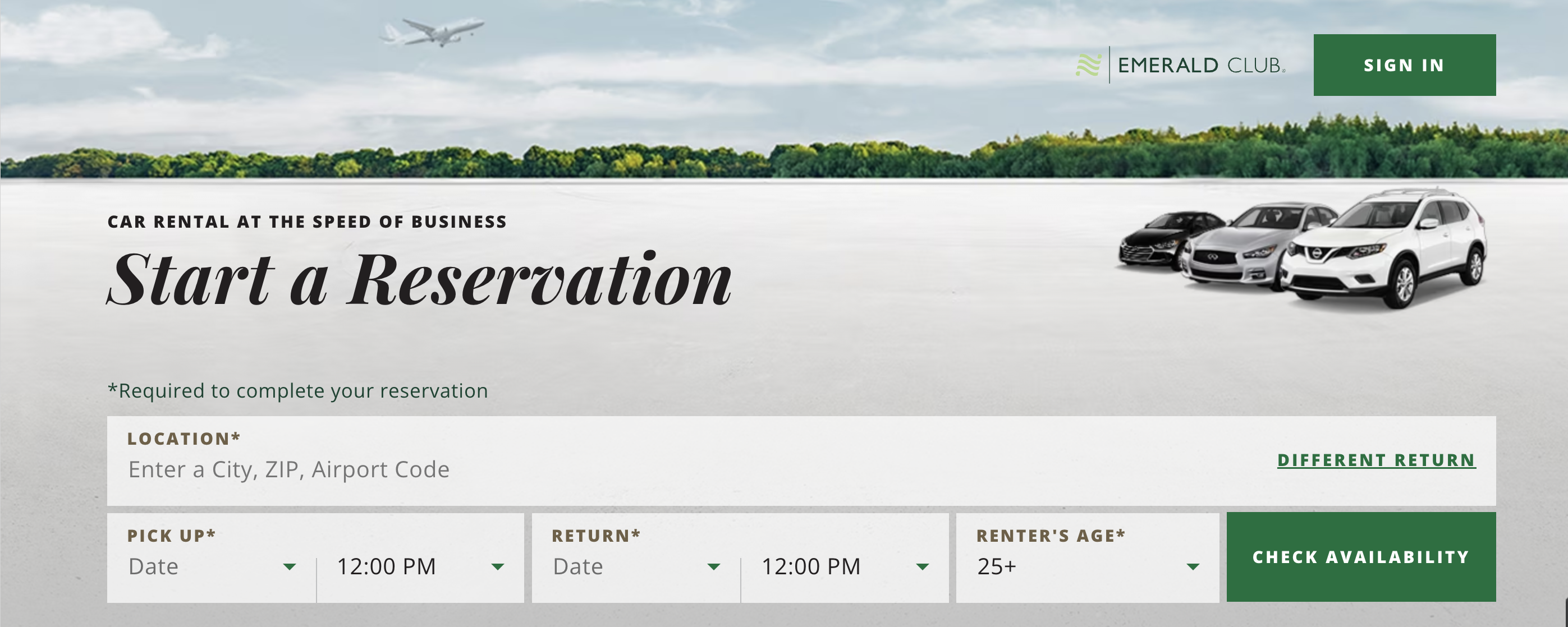Click the arrow next to Return time

pos(922,567)
